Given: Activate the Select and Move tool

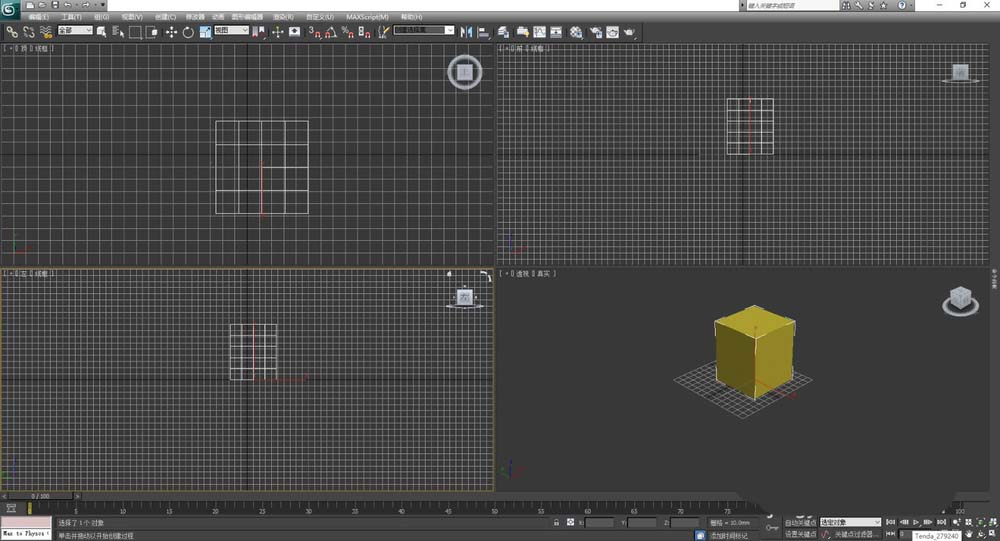Looking at the screenshot, I should pyautogui.click(x=171, y=31).
